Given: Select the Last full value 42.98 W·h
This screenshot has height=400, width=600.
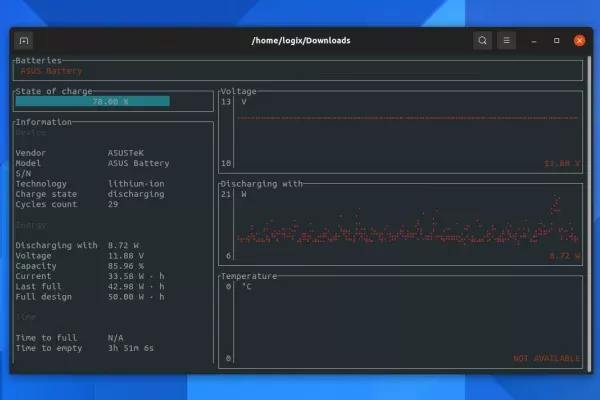Looking at the screenshot, I should click(136, 287).
